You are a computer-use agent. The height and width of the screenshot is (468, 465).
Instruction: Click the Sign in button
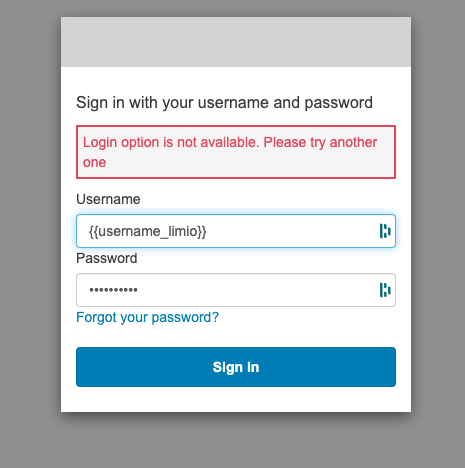pos(236,367)
